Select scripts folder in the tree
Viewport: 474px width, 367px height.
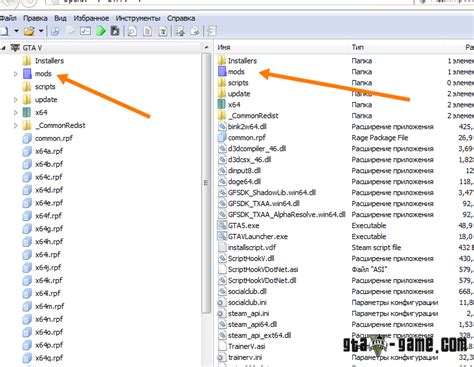tap(45, 87)
